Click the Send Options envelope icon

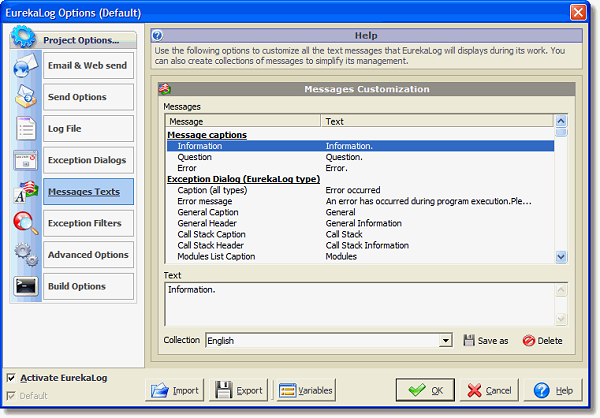pos(26,96)
